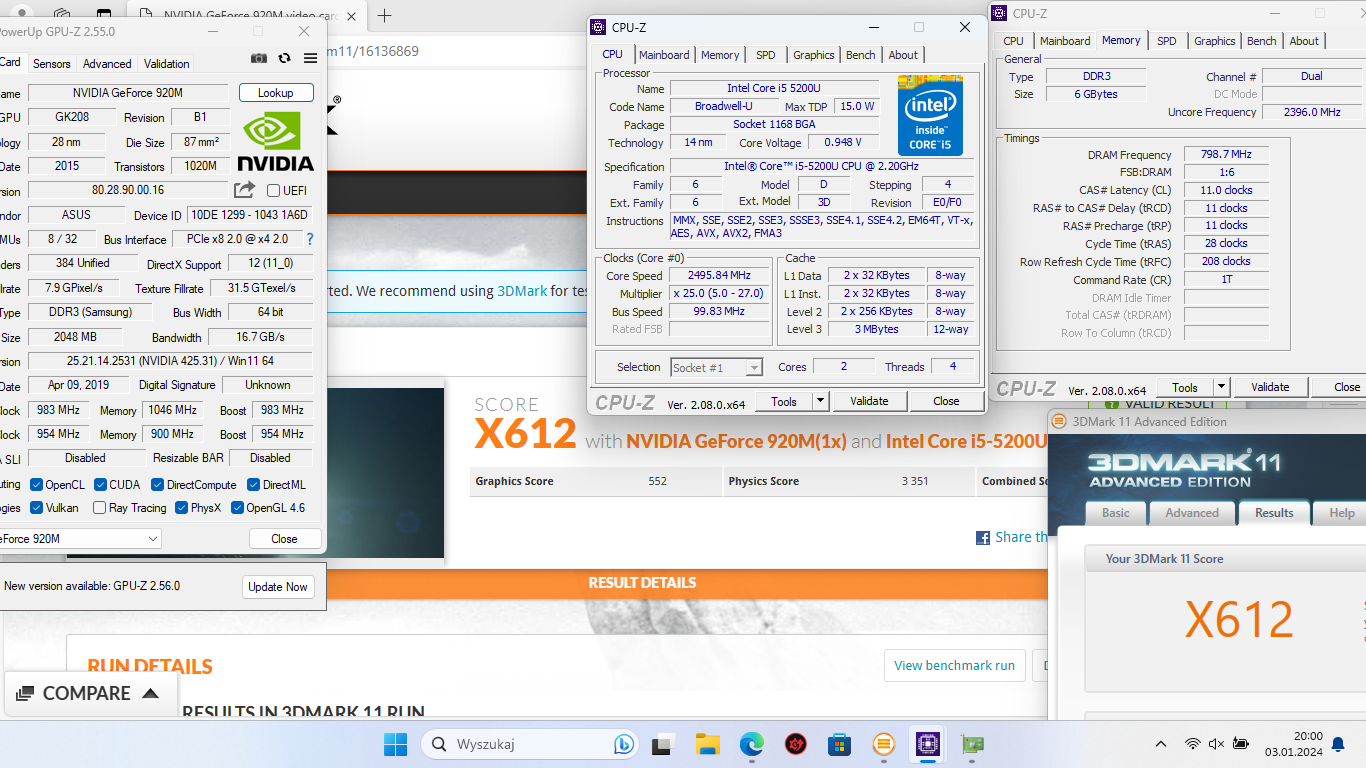Open File Explorer from the taskbar
This screenshot has height=768, width=1366.
pos(707,744)
